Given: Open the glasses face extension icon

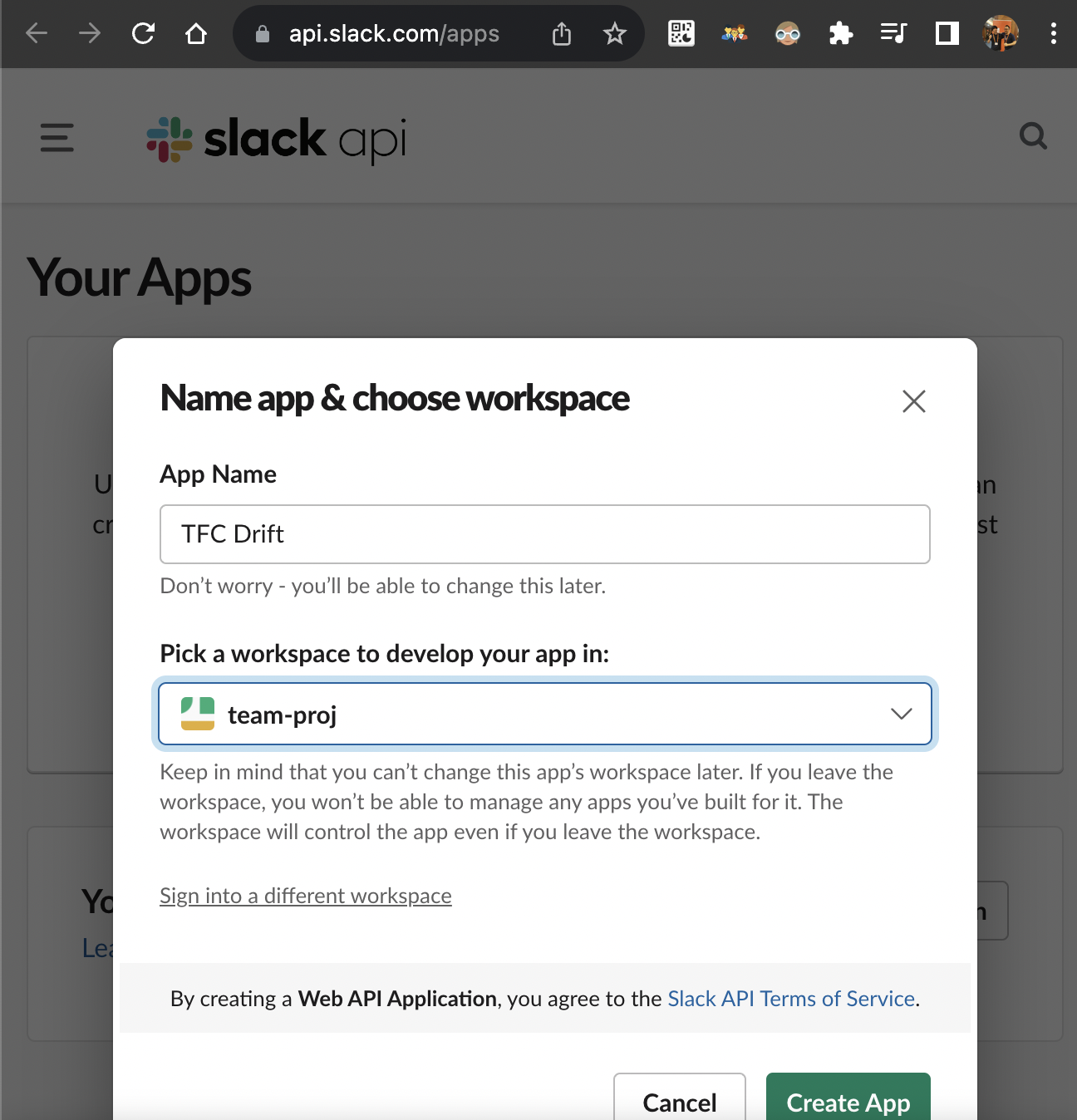Looking at the screenshot, I should pos(788,33).
